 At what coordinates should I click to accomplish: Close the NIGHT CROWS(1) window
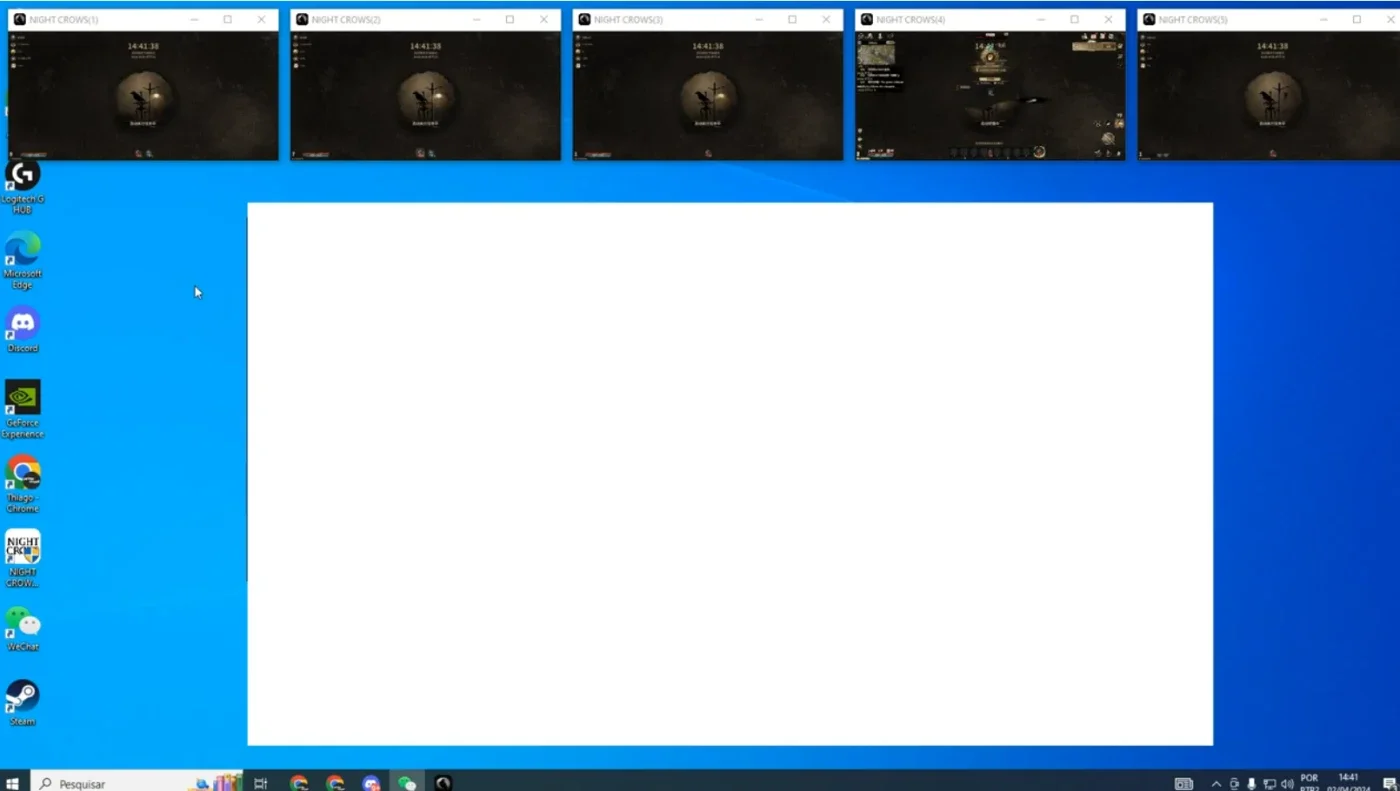262,19
